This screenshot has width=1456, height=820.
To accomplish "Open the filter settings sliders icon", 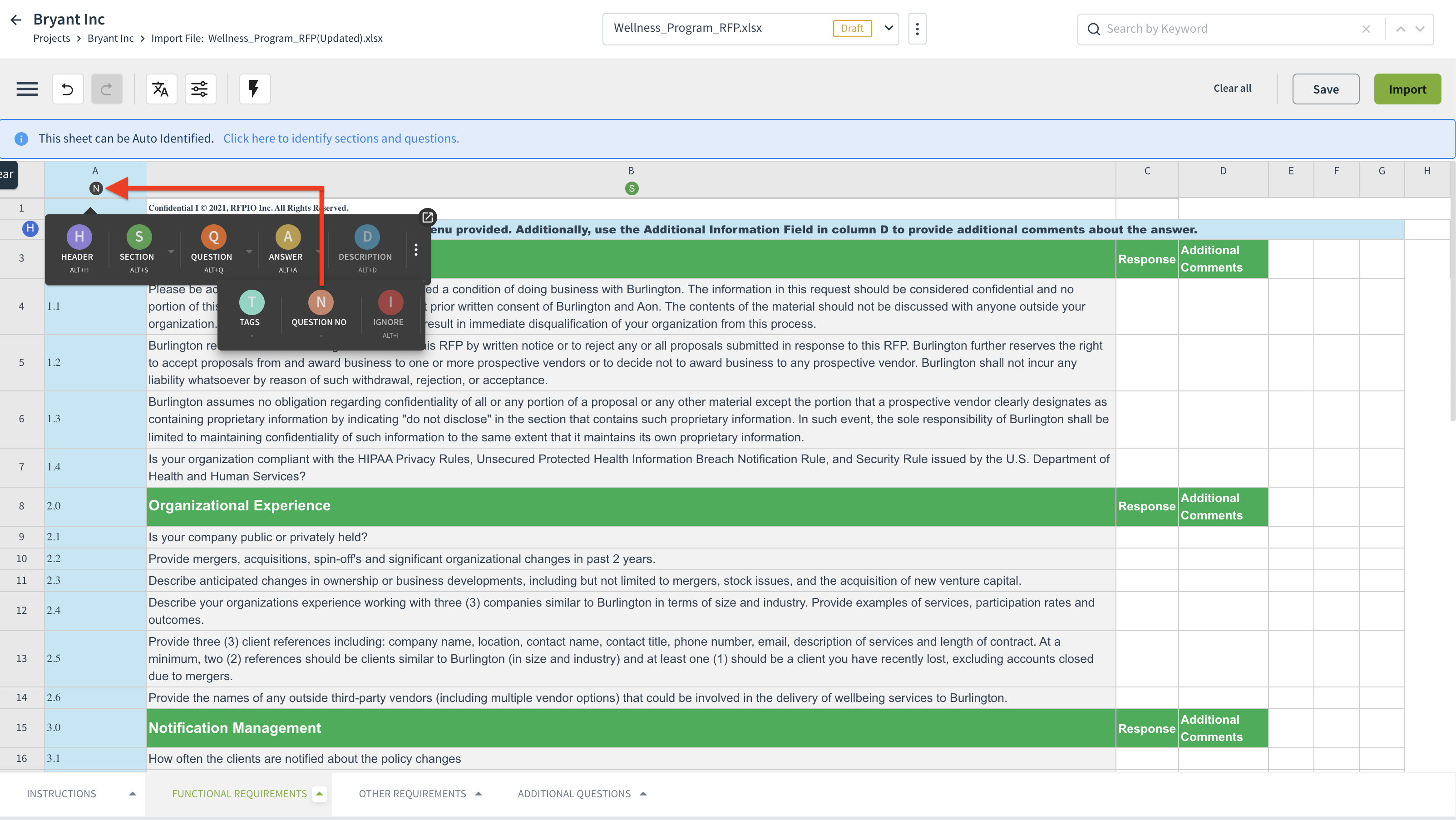I will [x=199, y=89].
